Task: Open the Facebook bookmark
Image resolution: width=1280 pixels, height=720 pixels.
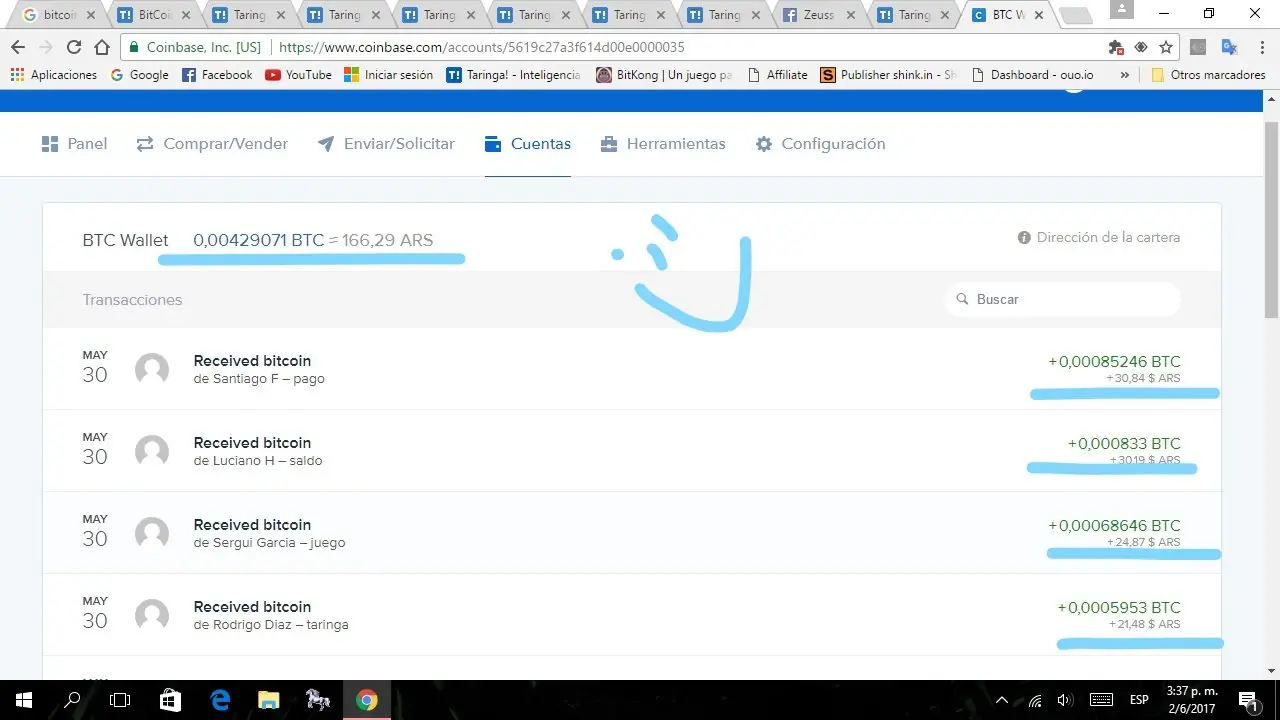Action: click(217, 75)
